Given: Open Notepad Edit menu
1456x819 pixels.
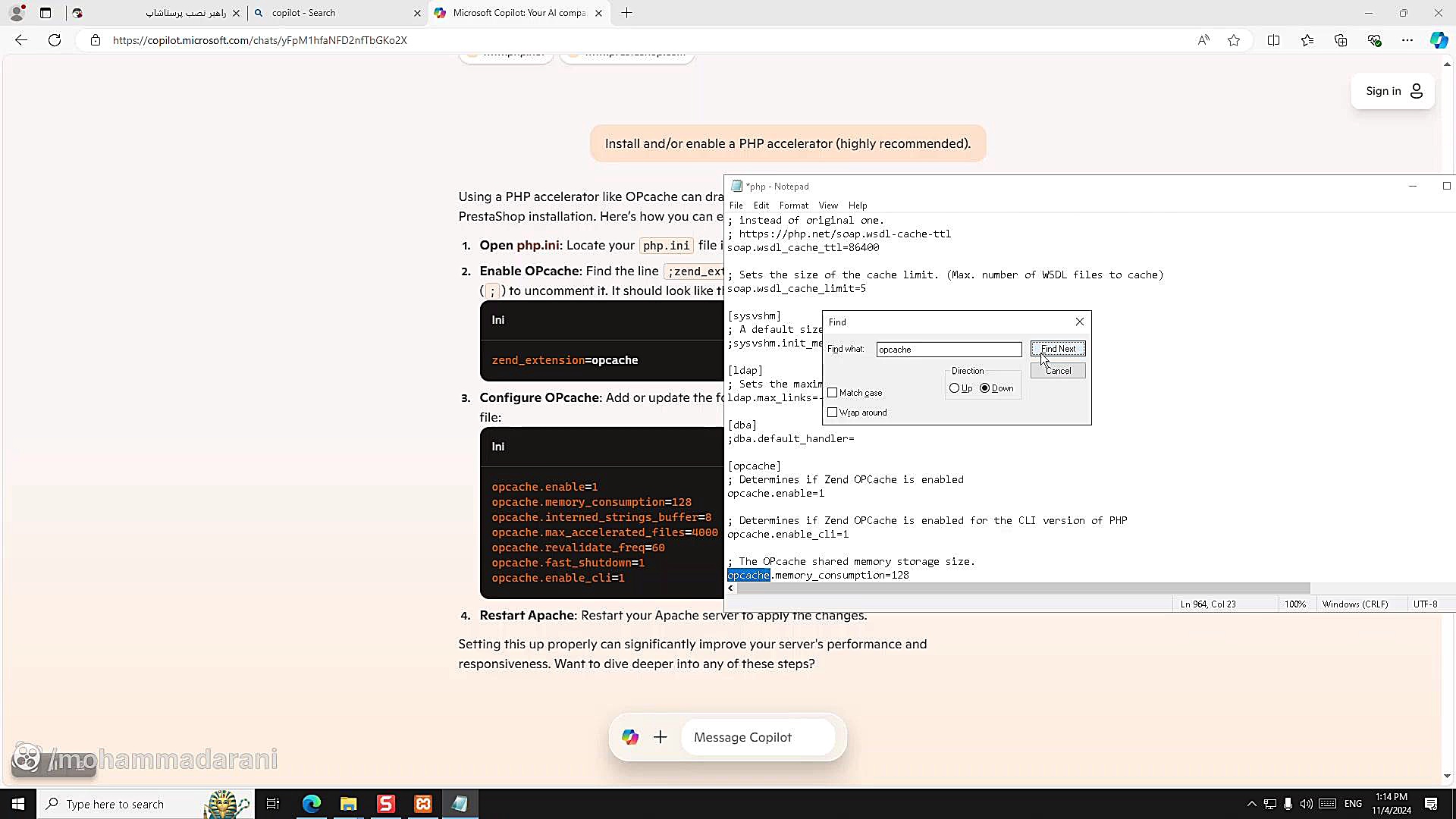Looking at the screenshot, I should point(761,206).
